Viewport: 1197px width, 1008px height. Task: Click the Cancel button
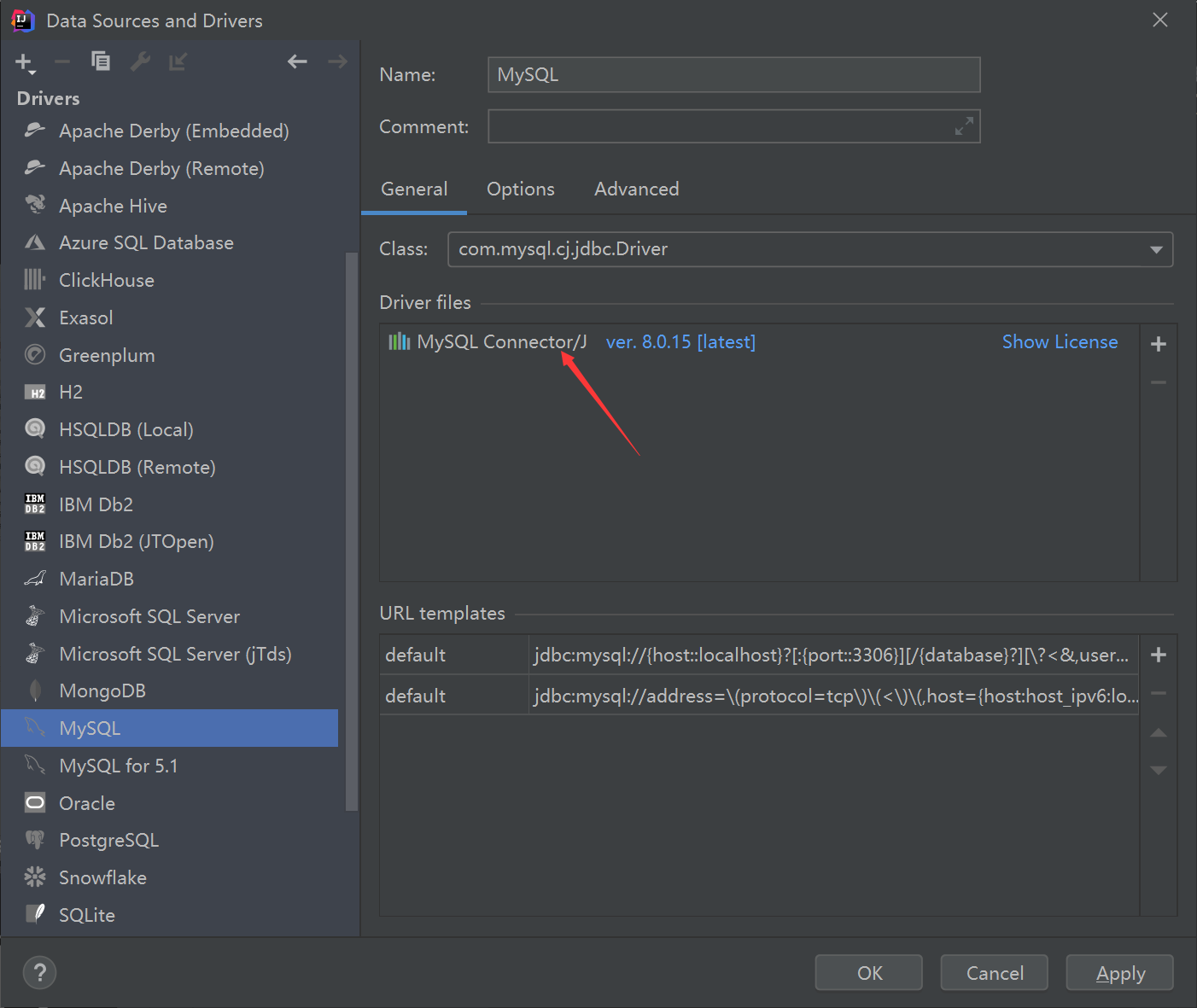point(995,973)
